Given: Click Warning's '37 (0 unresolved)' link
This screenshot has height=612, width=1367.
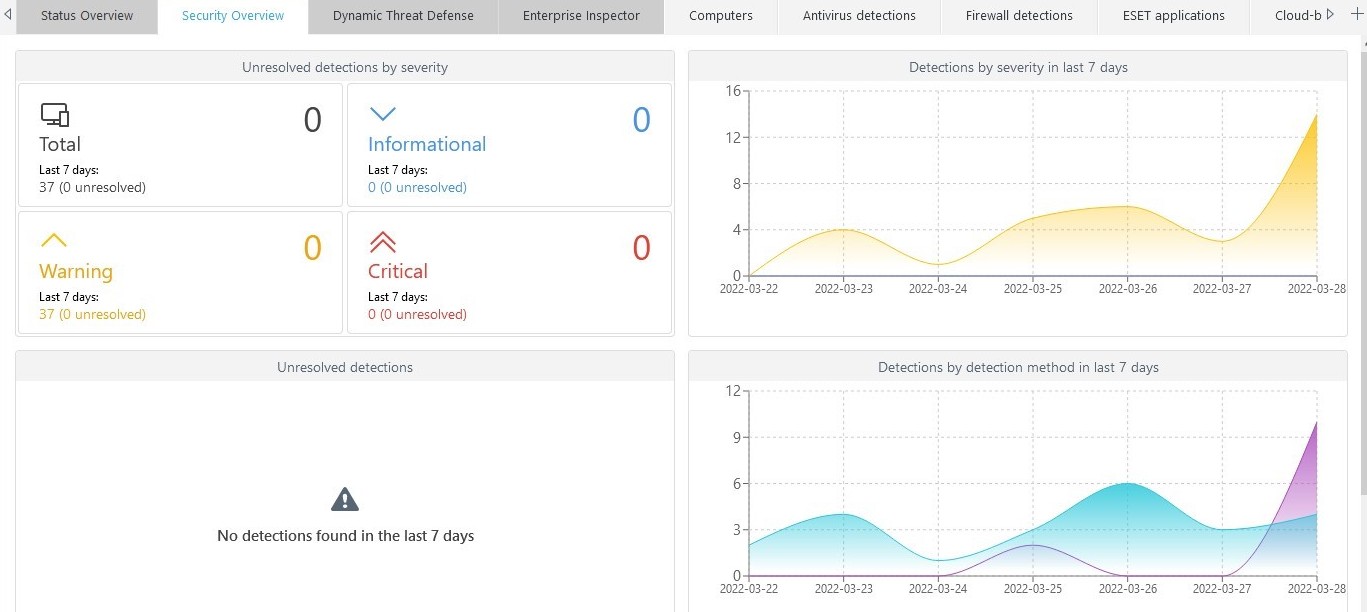Looking at the screenshot, I should point(92,314).
